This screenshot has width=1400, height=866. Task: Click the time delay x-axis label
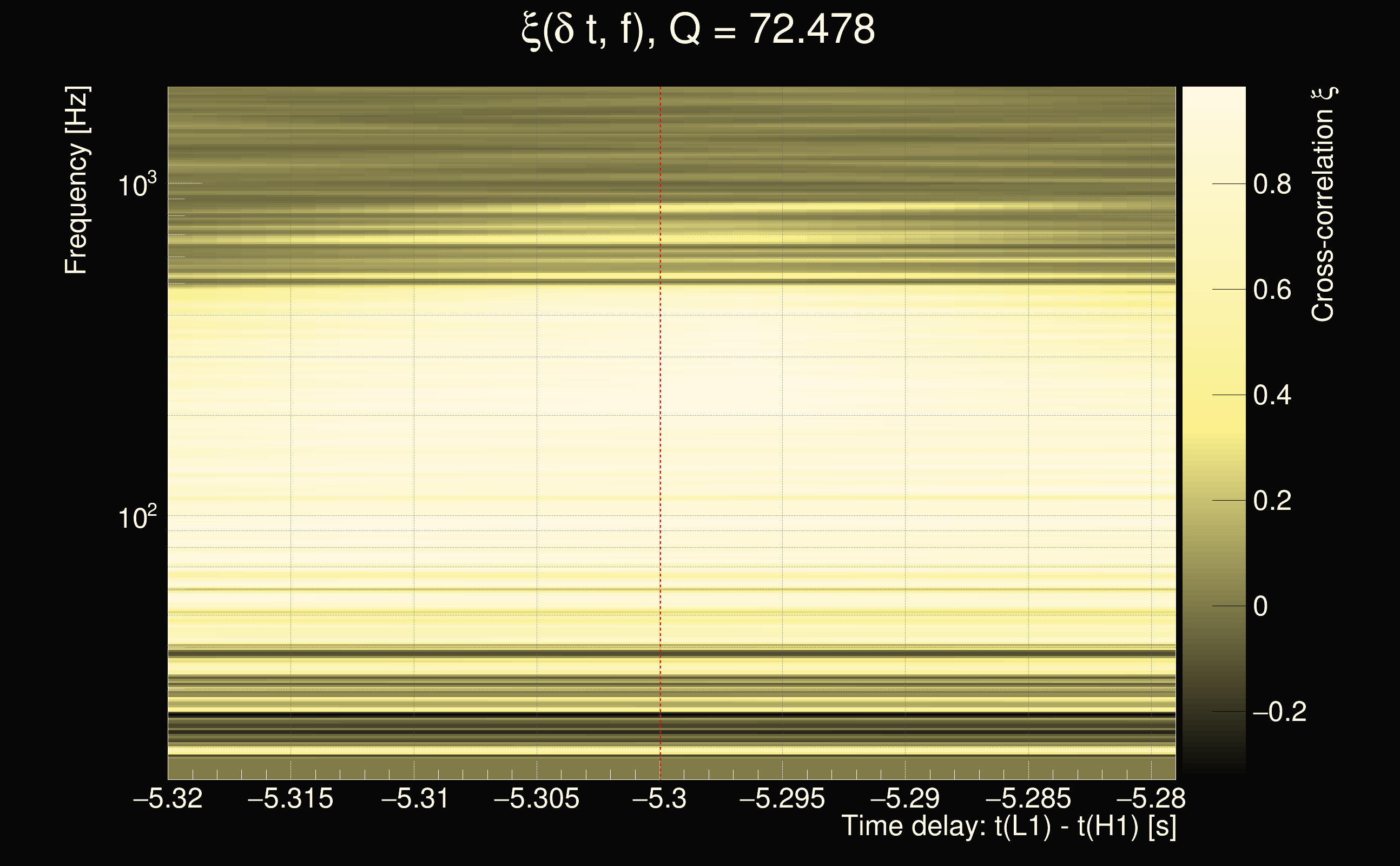coord(1008,826)
